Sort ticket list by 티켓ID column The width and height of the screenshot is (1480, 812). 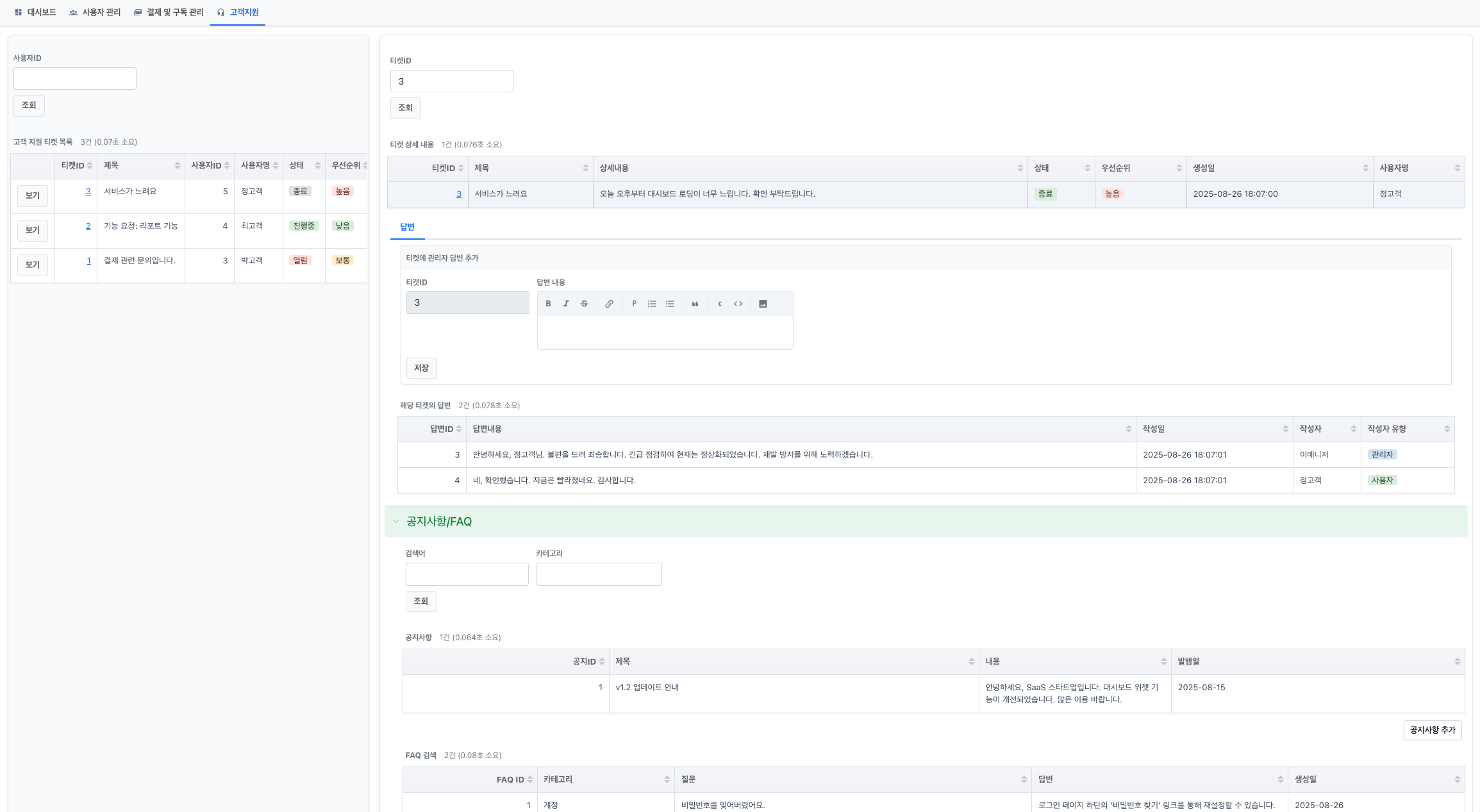(x=90, y=165)
